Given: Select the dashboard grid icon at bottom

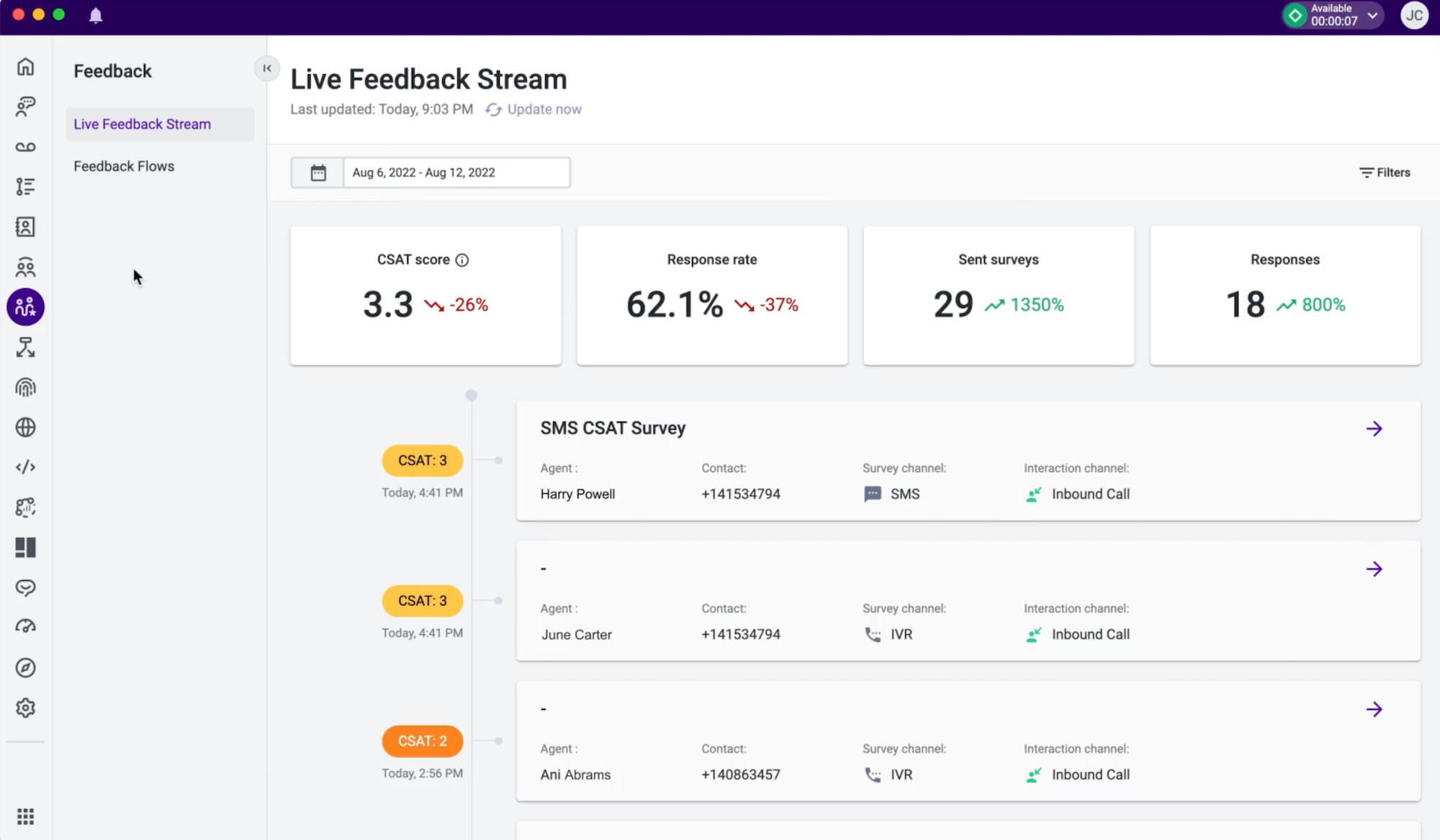Looking at the screenshot, I should coord(26,816).
